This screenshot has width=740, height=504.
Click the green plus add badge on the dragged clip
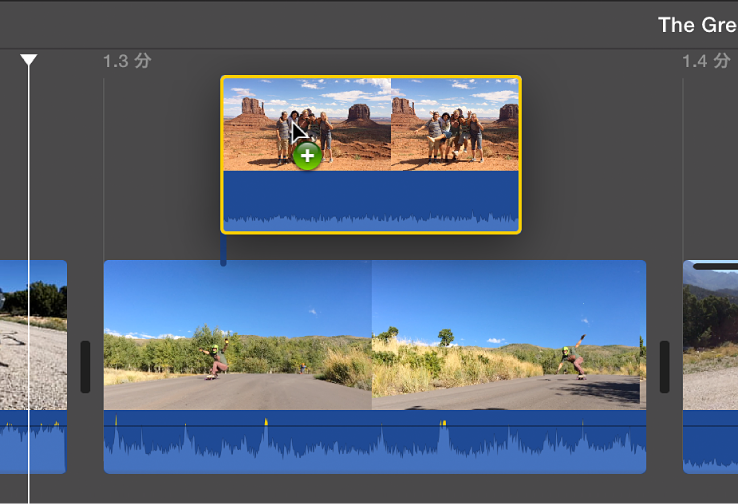[307, 156]
